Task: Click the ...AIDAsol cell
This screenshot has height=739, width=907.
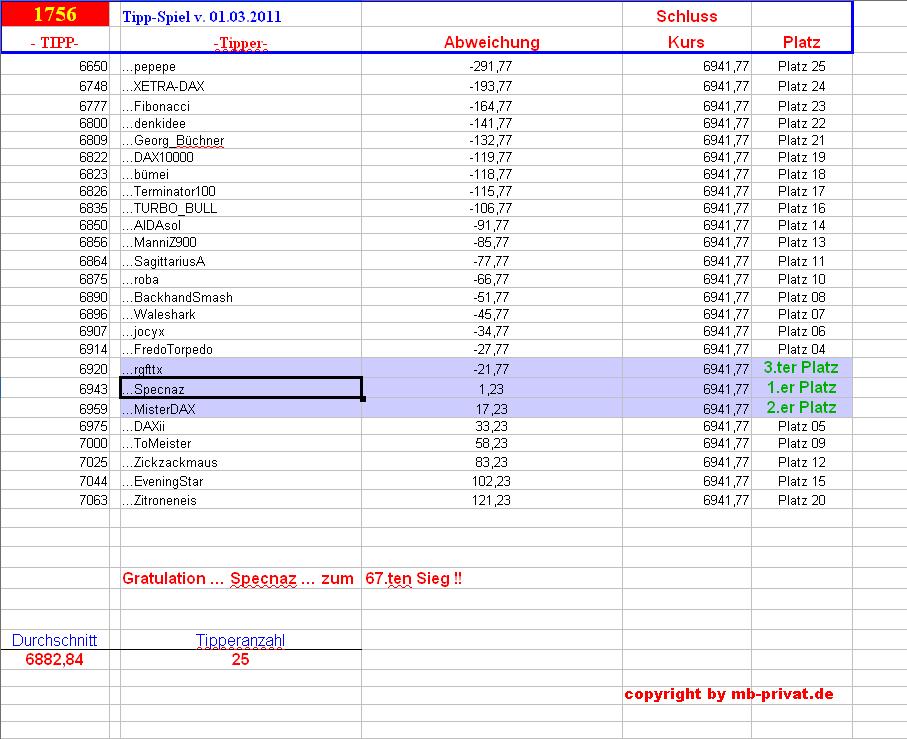Action: (241, 225)
